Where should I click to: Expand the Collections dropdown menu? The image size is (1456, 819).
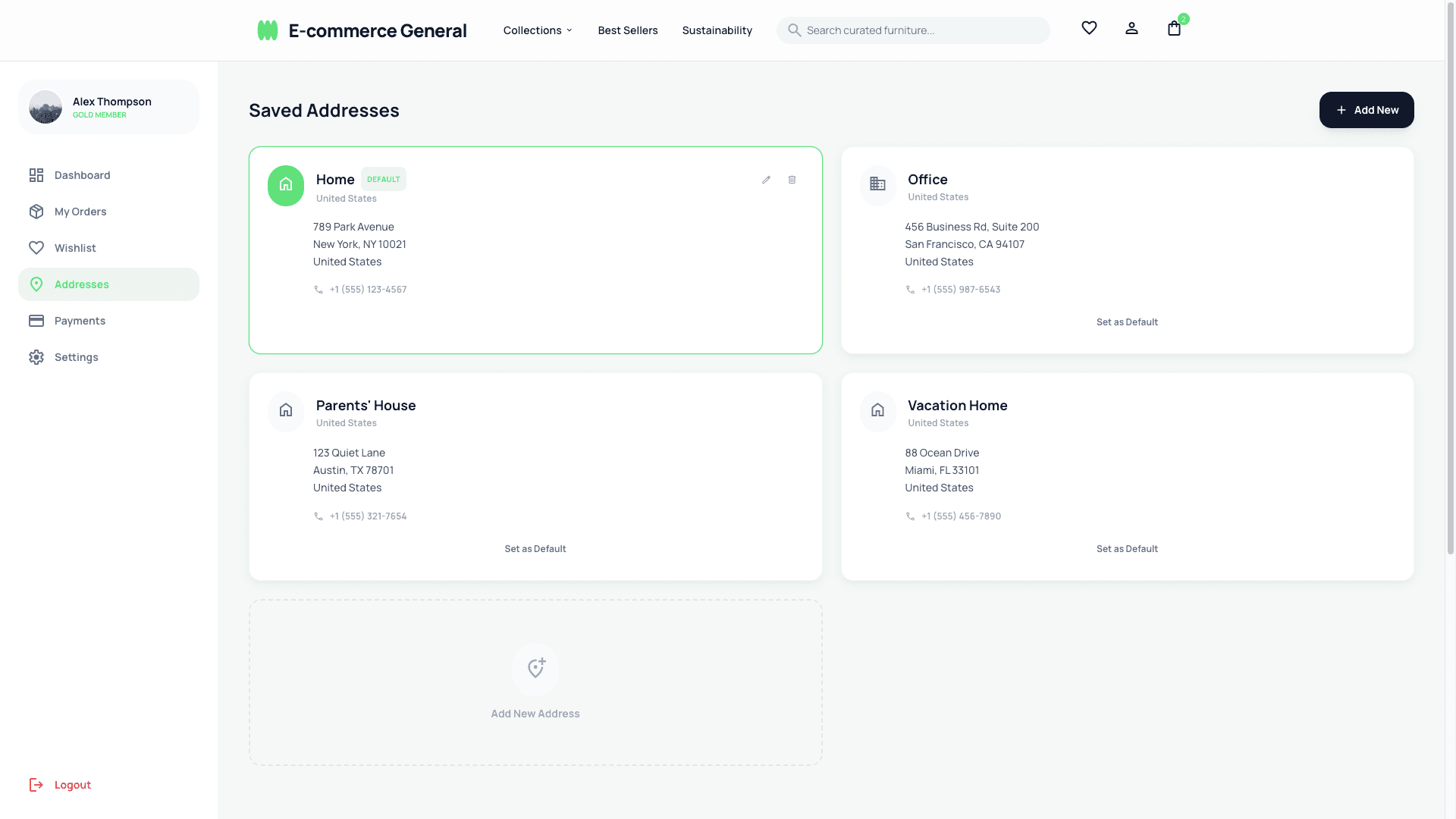pyautogui.click(x=537, y=30)
